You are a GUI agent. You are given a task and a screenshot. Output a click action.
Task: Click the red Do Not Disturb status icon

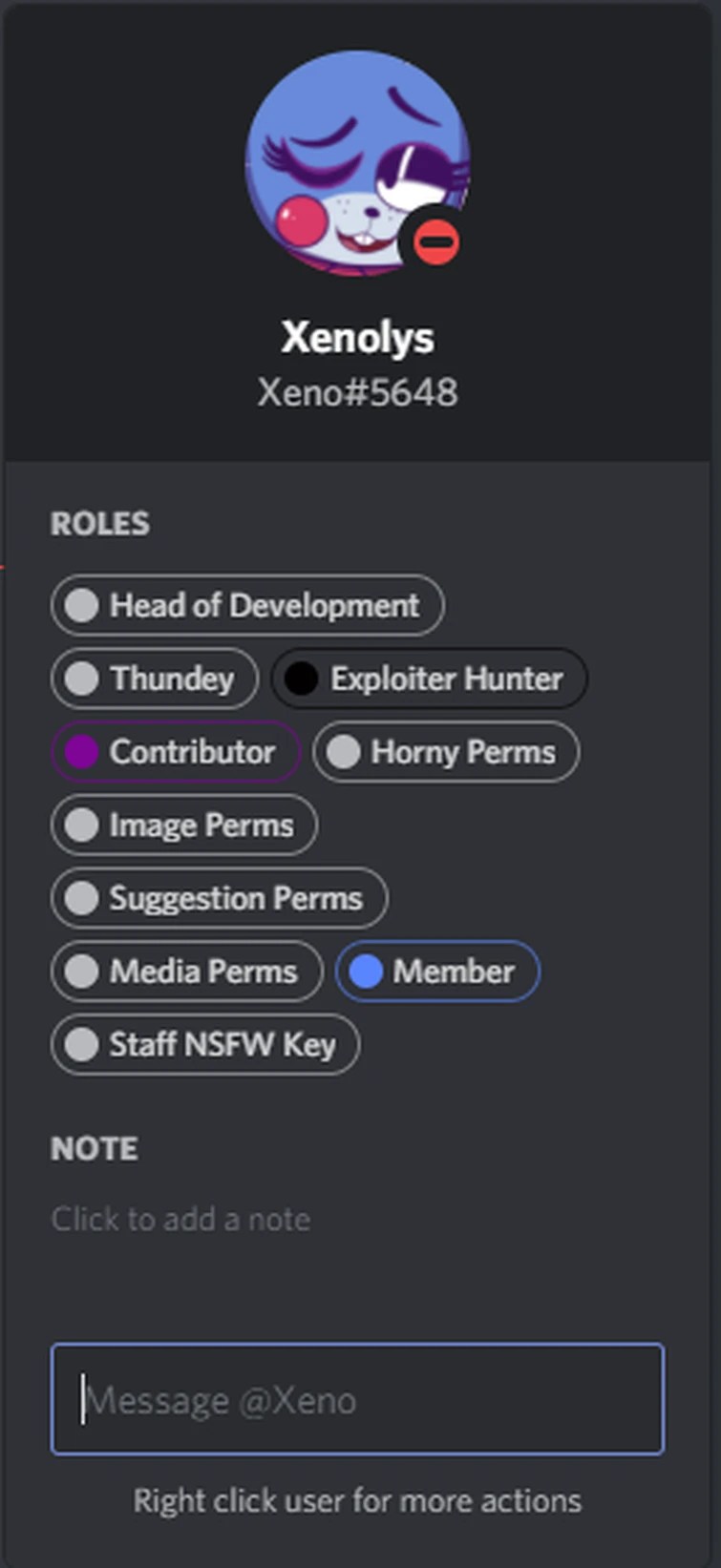(x=437, y=241)
